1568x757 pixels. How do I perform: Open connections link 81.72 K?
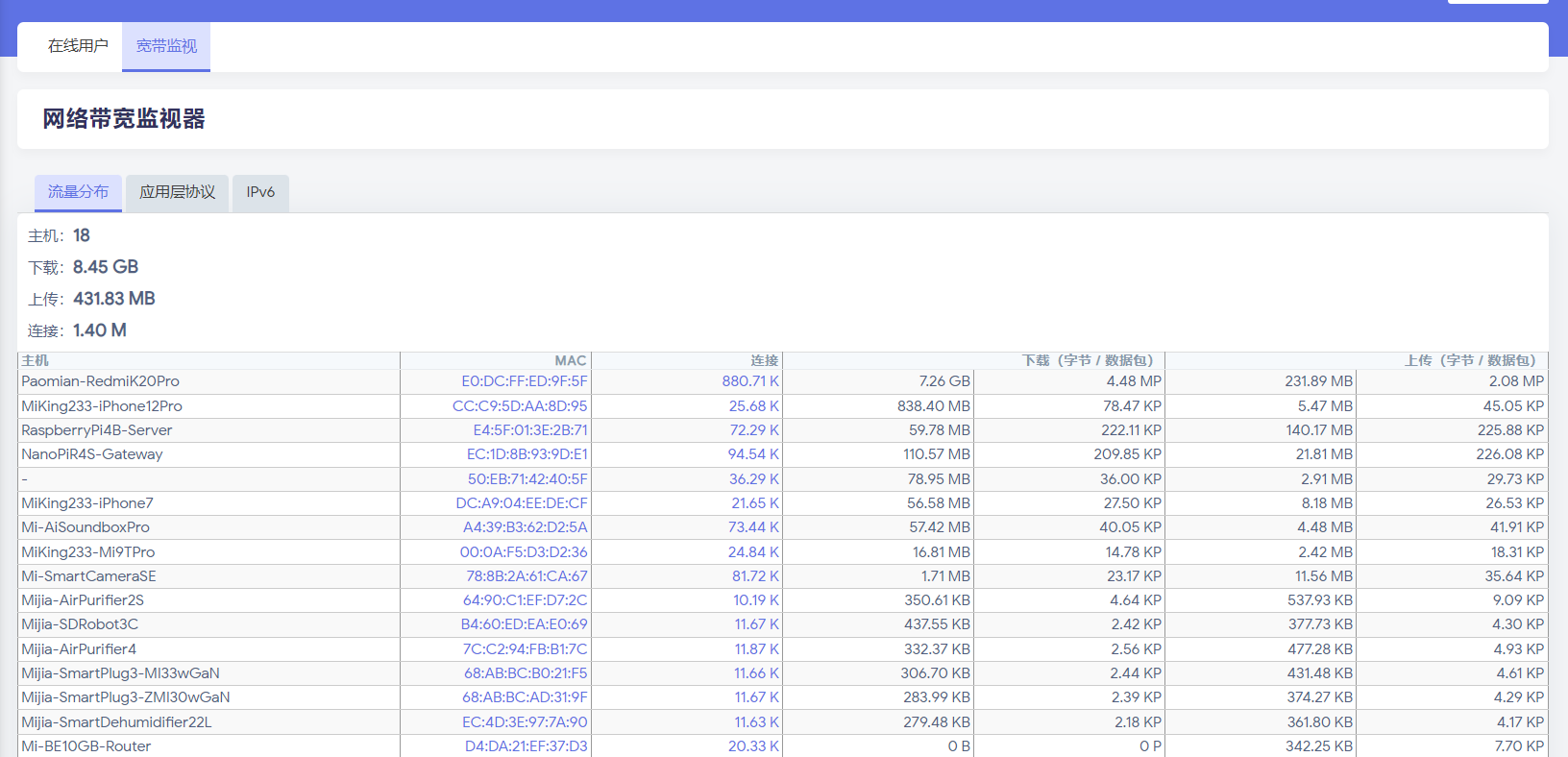[755, 576]
